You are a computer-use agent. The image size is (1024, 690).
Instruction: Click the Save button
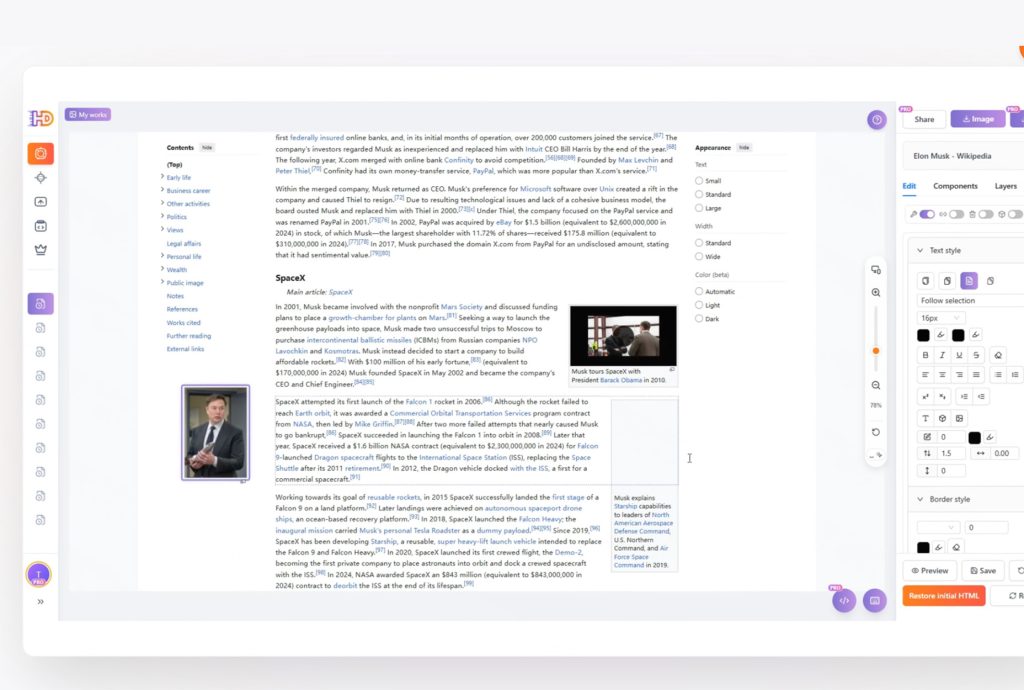point(980,571)
